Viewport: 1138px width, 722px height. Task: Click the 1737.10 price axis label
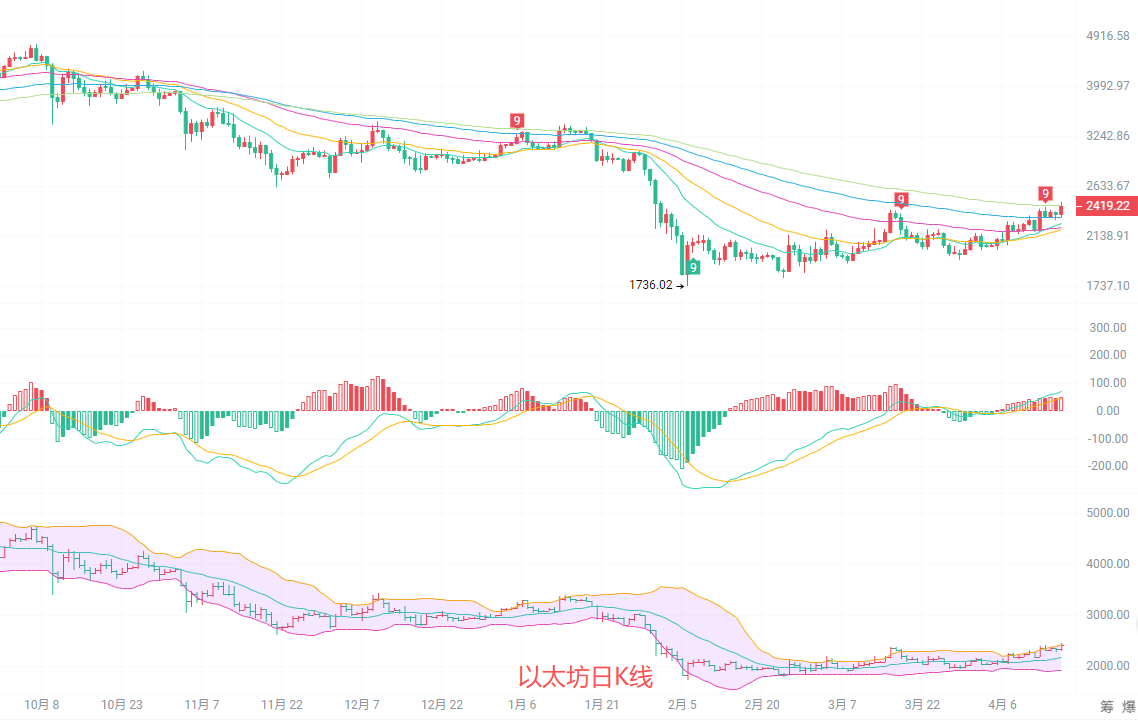tap(1107, 286)
